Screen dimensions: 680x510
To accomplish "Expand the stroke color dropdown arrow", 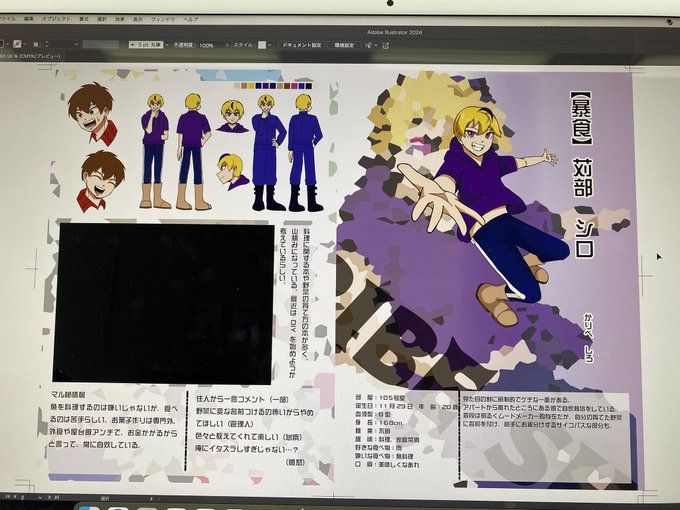I will [x=25, y=44].
